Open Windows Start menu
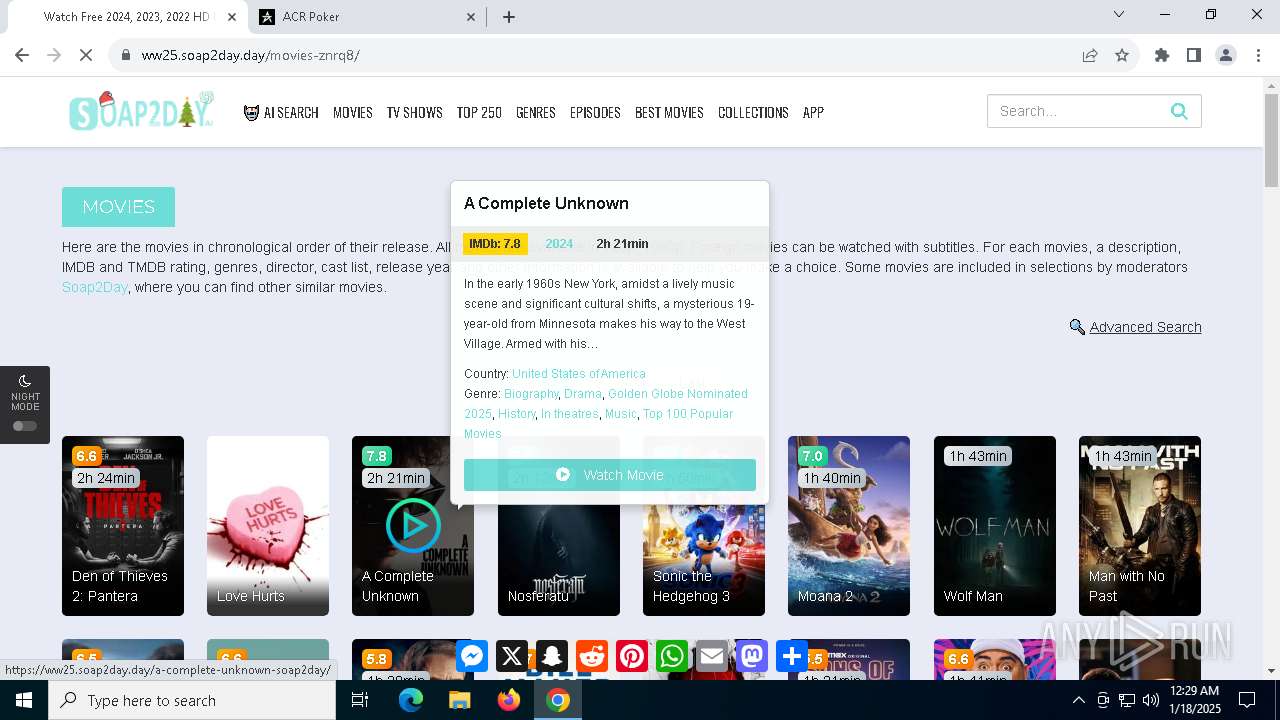The width and height of the screenshot is (1280, 720). click(24, 700)
